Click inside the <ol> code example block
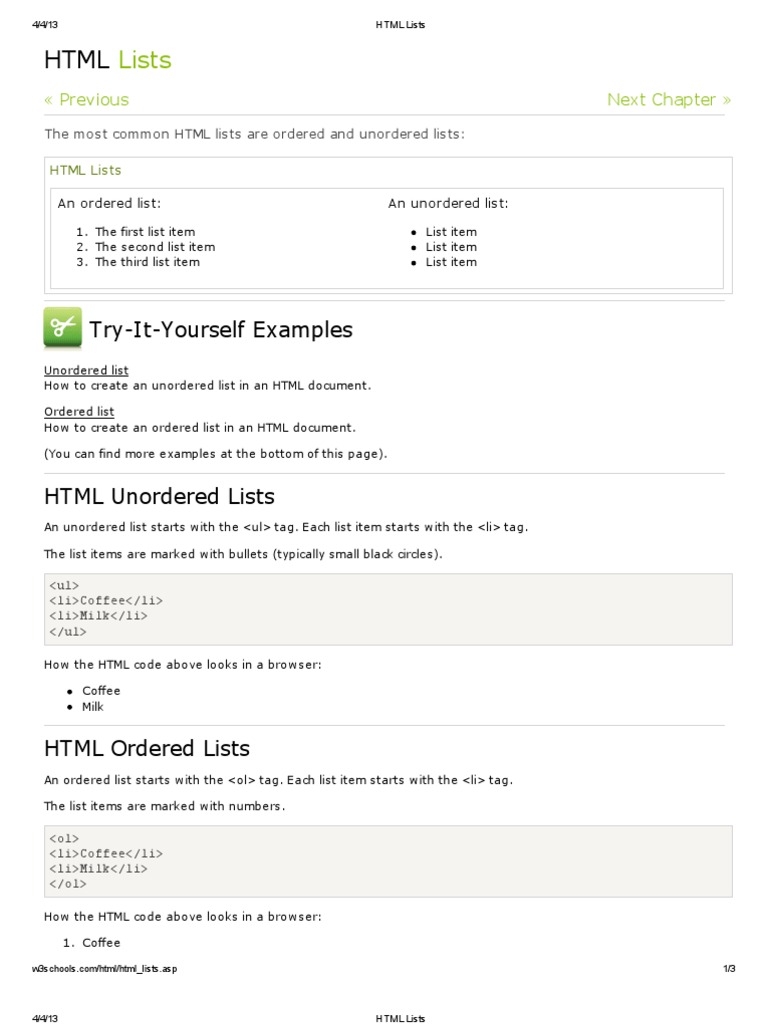The width and height of the screenshot is (768, 1024). tap(388, 861)
